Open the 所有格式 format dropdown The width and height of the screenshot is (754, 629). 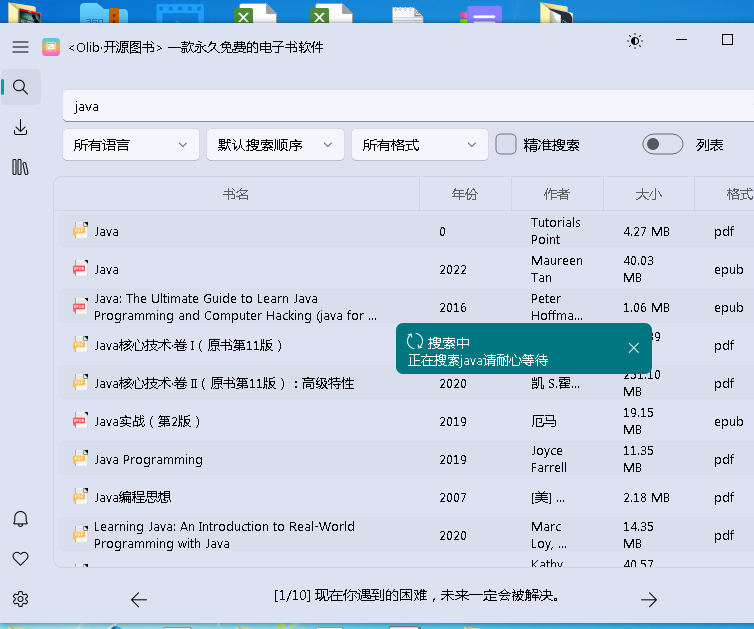coord(419,145)
